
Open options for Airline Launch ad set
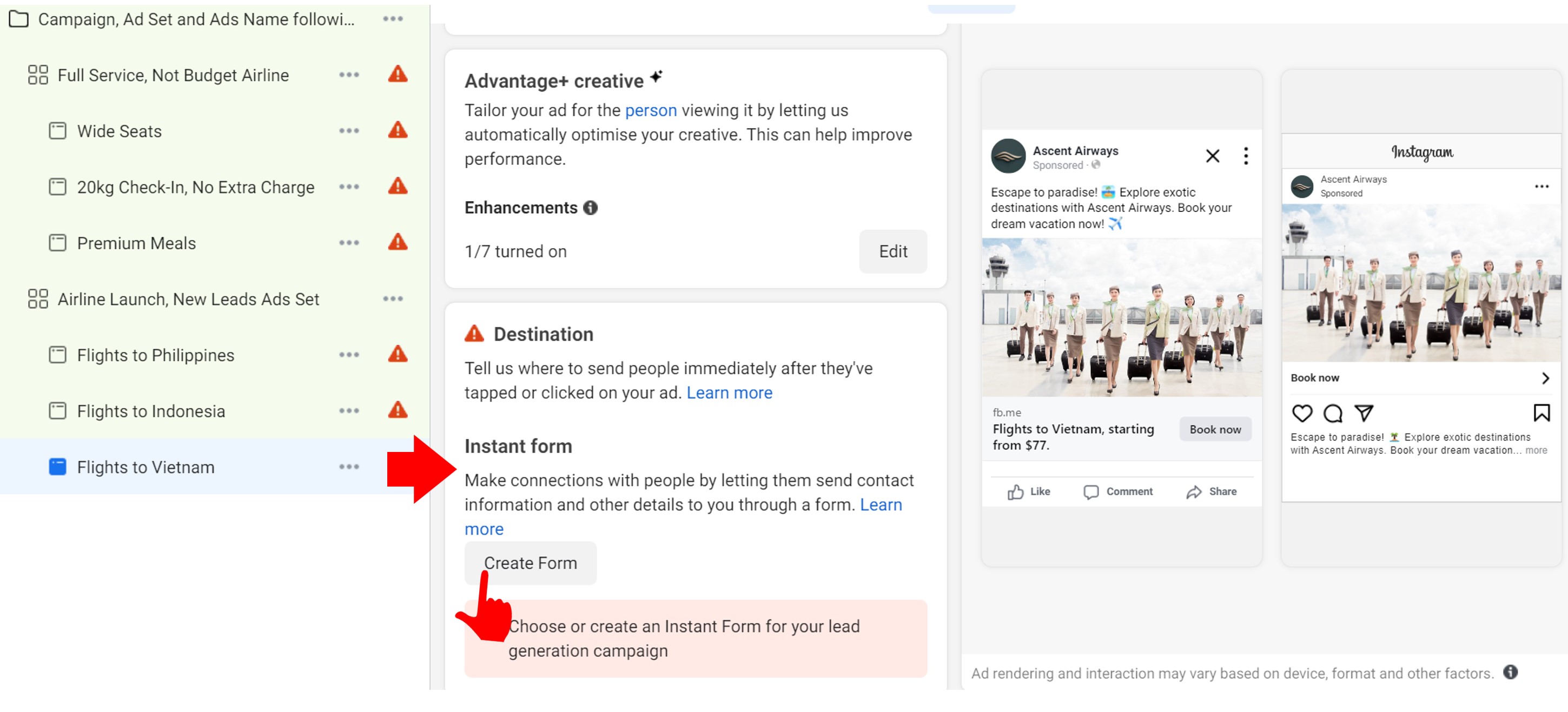(x=393, y=299)
